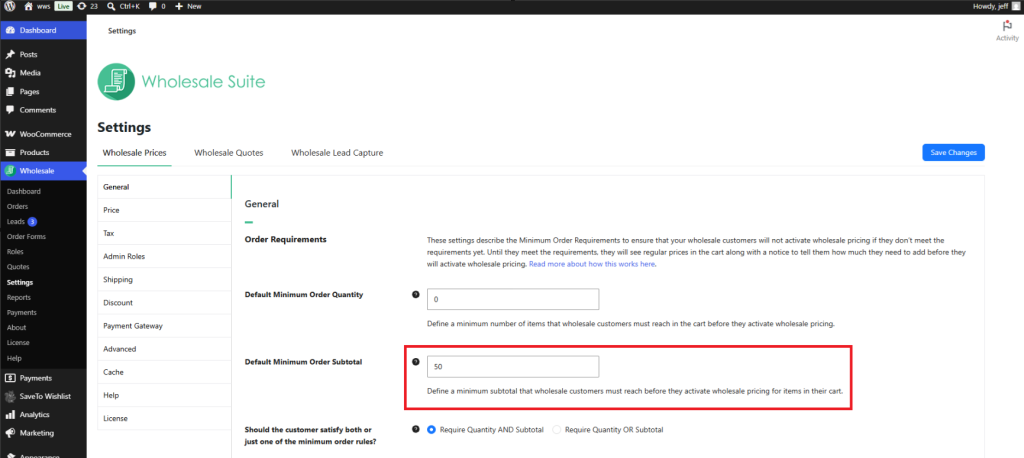This screenshot has width=1024, height=458.
Task: Switch to the Wholesale Lead Capture tab
Action: pyautogui.click(x=337, y=153)
